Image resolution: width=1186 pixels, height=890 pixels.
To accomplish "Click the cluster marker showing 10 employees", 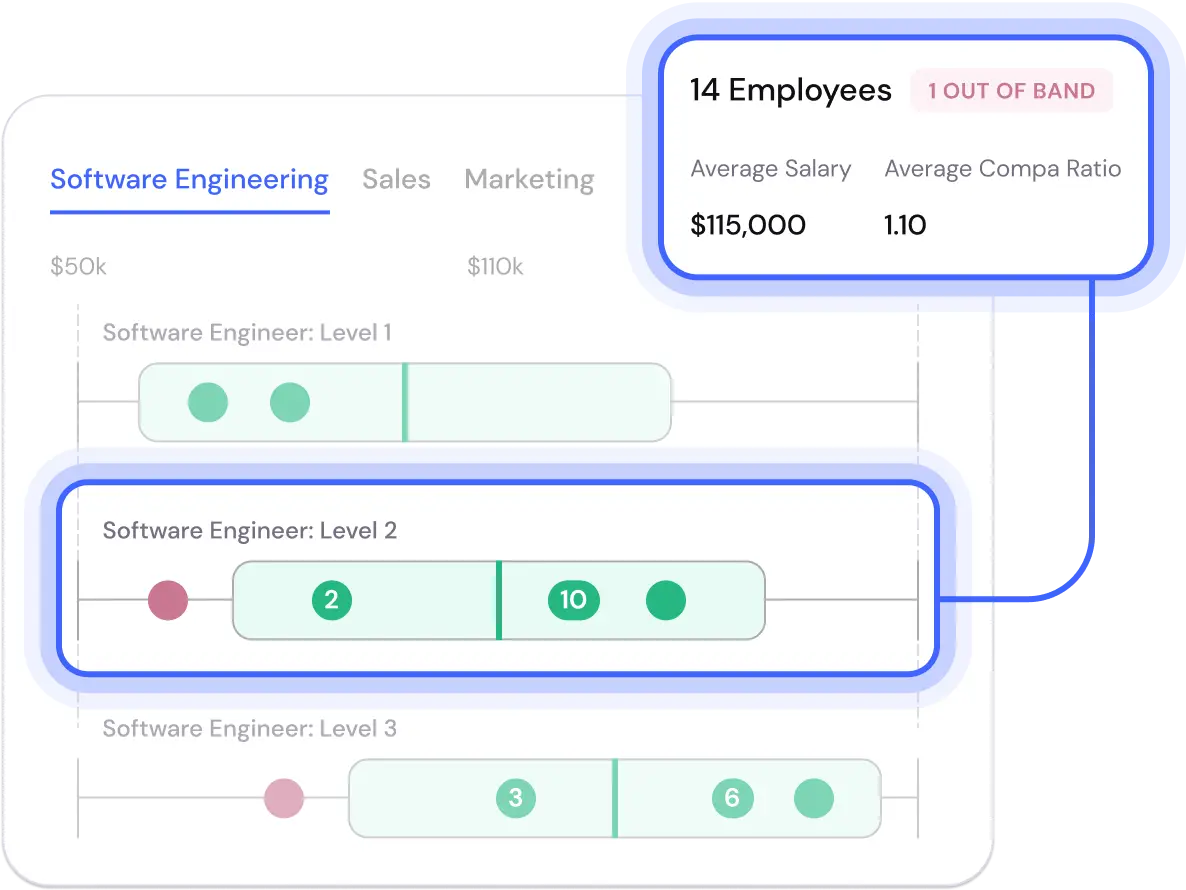I will (573, 601).
